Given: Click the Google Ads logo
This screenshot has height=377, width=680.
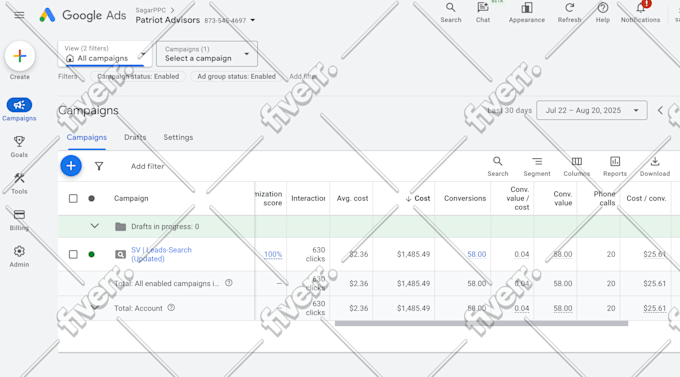Looking at the screenshot, I should click(82, 15).
